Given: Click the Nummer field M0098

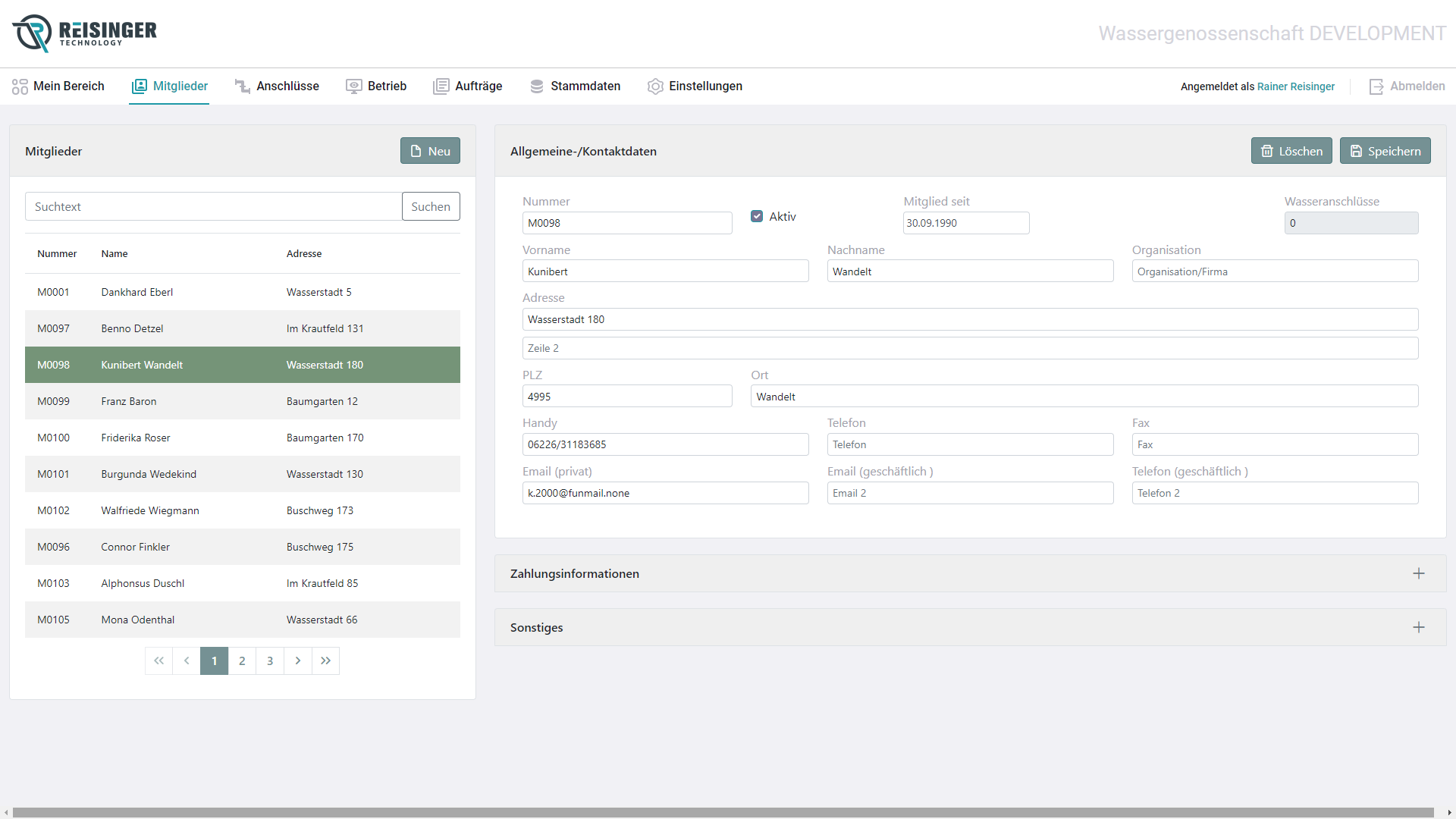Looking at the screenshot, I should pyautogui.click(x=627, y=223).
